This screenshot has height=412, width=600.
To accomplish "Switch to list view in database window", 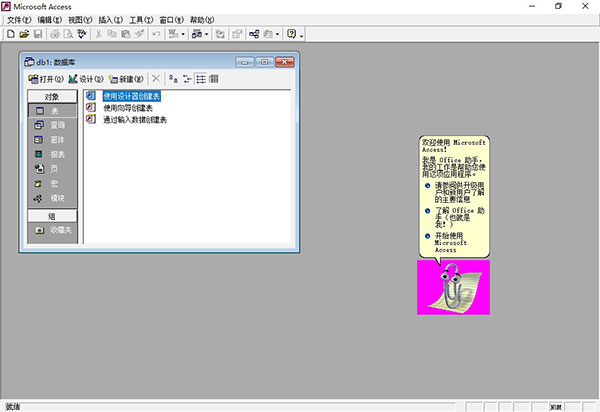I will 200,78.
